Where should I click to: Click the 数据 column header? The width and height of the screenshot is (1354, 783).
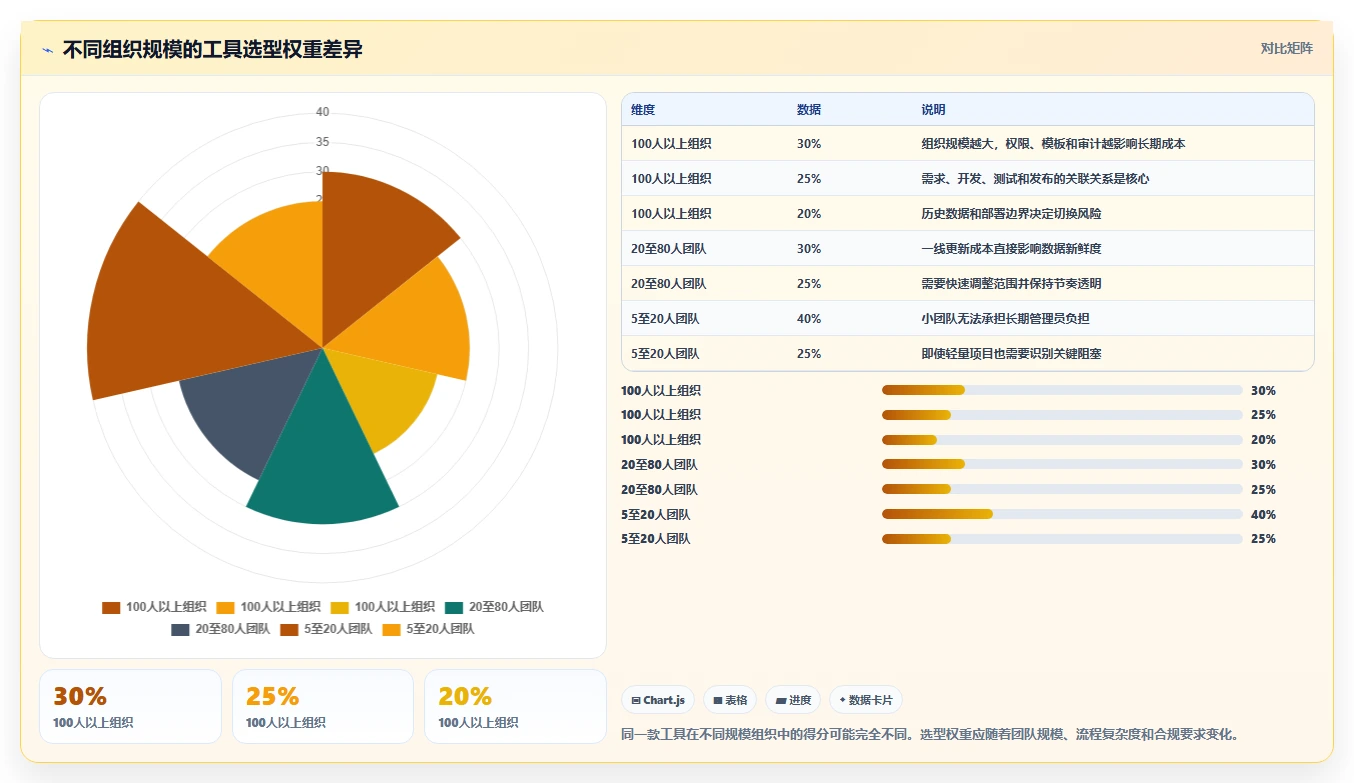(x=809, y=110)
